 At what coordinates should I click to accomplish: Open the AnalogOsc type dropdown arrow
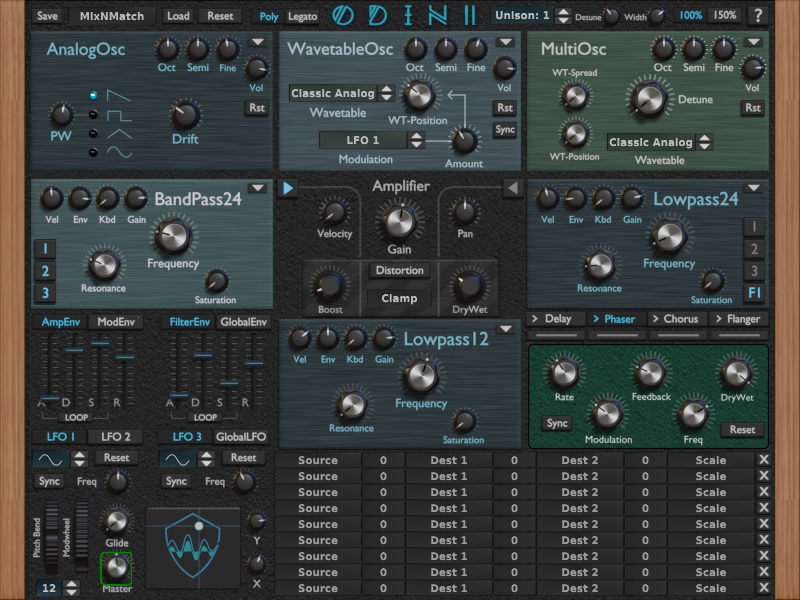[x=258, y=42]
